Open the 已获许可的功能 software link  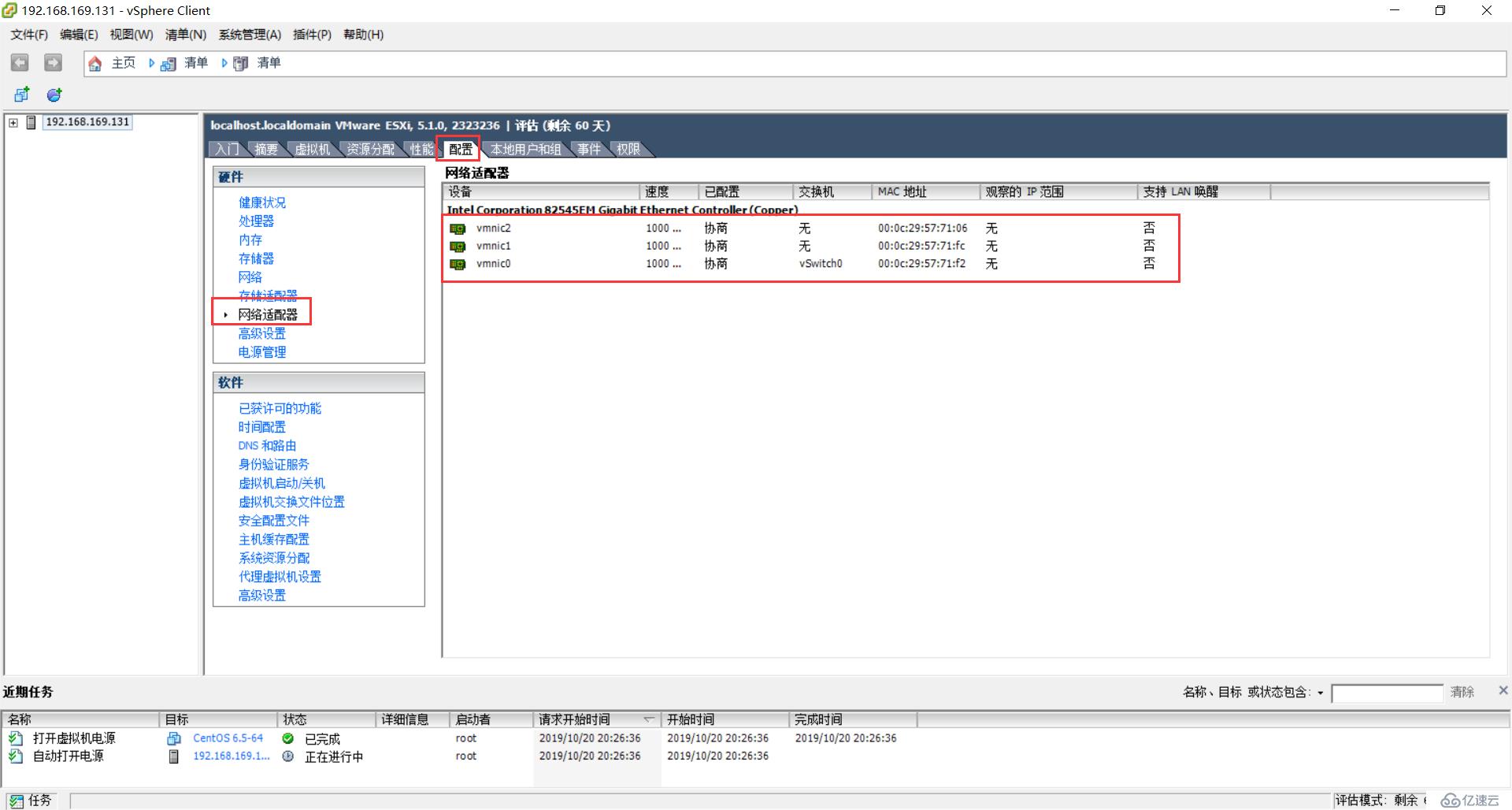(x=280, y=408)
